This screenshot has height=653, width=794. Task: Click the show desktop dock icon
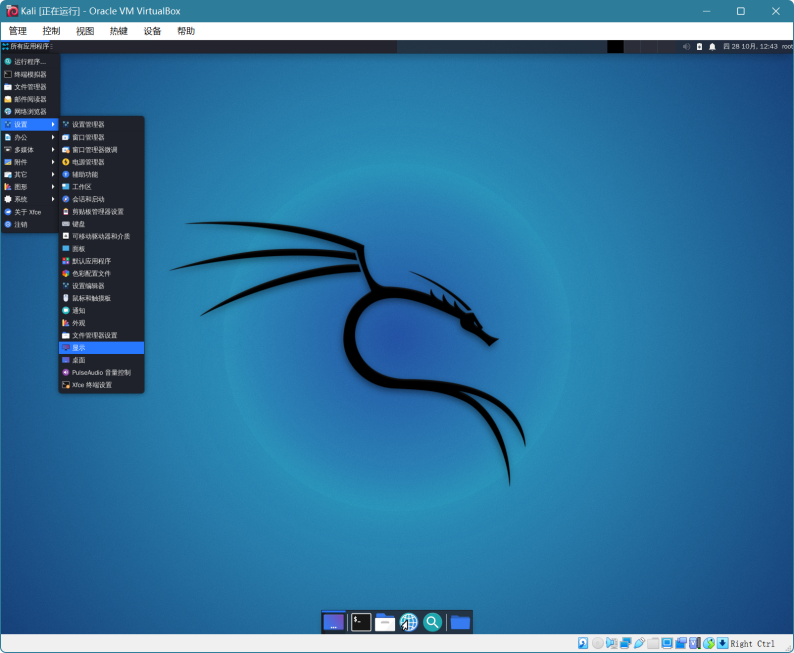(x=333, y=622)
